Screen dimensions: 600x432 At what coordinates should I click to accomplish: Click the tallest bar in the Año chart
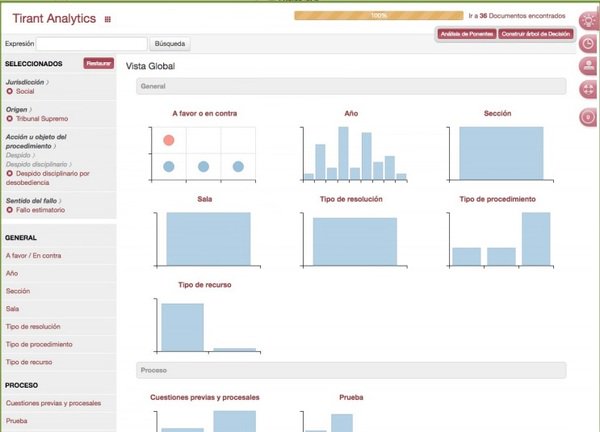point(343,153)
